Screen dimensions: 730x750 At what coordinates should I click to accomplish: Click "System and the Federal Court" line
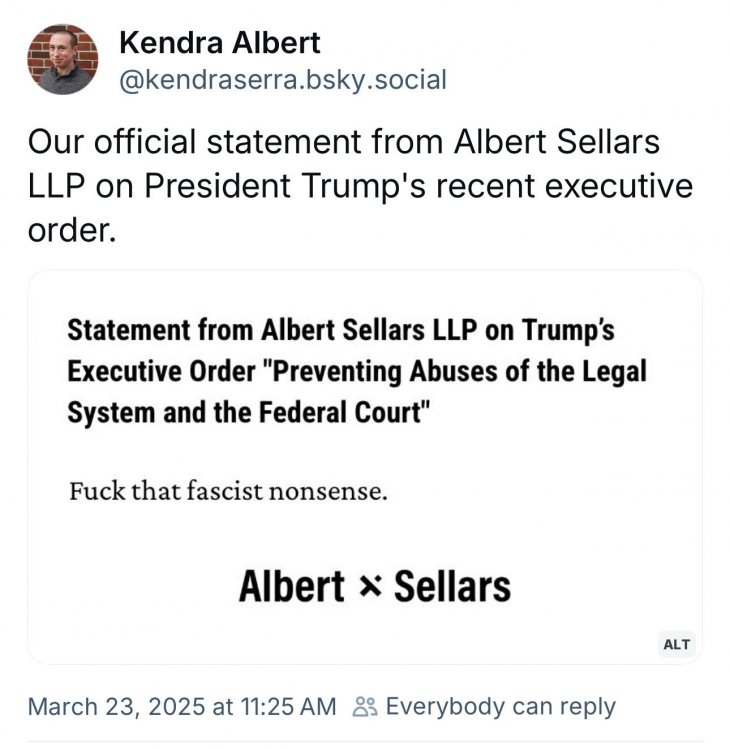[x=255, y=412]
